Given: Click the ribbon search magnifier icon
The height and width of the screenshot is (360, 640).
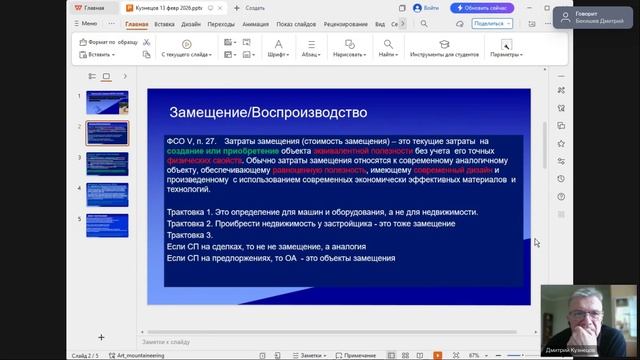Looking at the screenshot, I should 424,24.
